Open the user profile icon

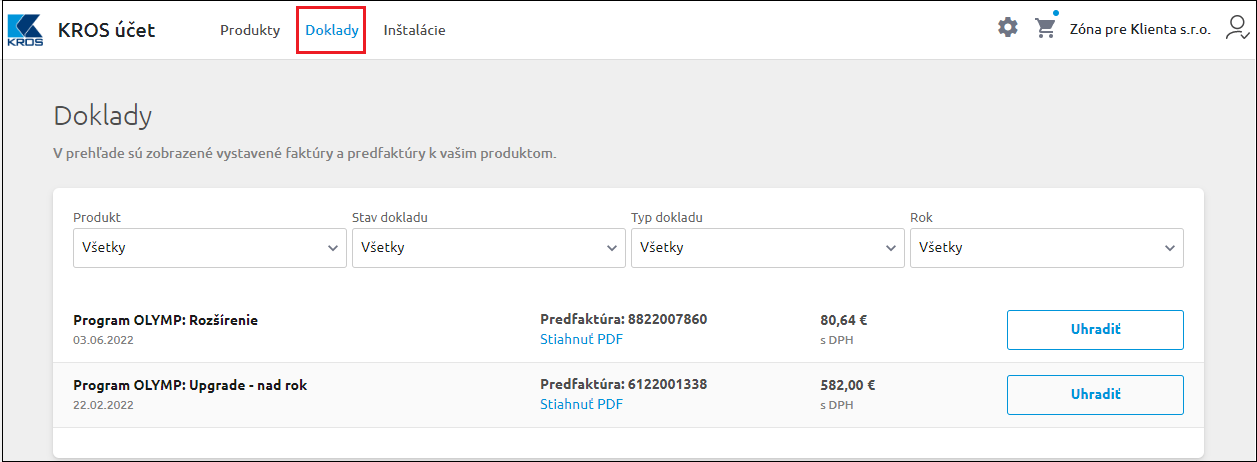[x=1238, y=28]
